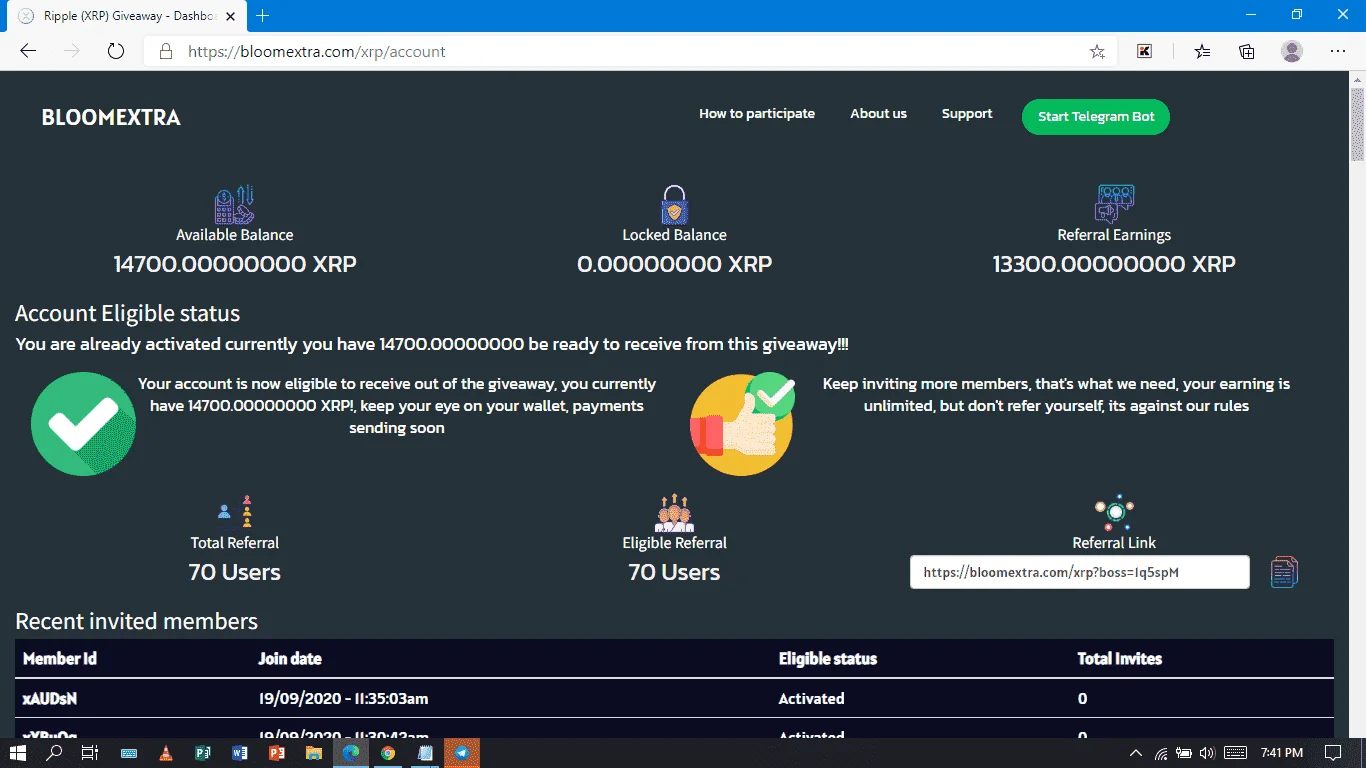Click the 13300.00000000 XRP referral earnings value
The image size is (1366, 768).
point(1114,265)
